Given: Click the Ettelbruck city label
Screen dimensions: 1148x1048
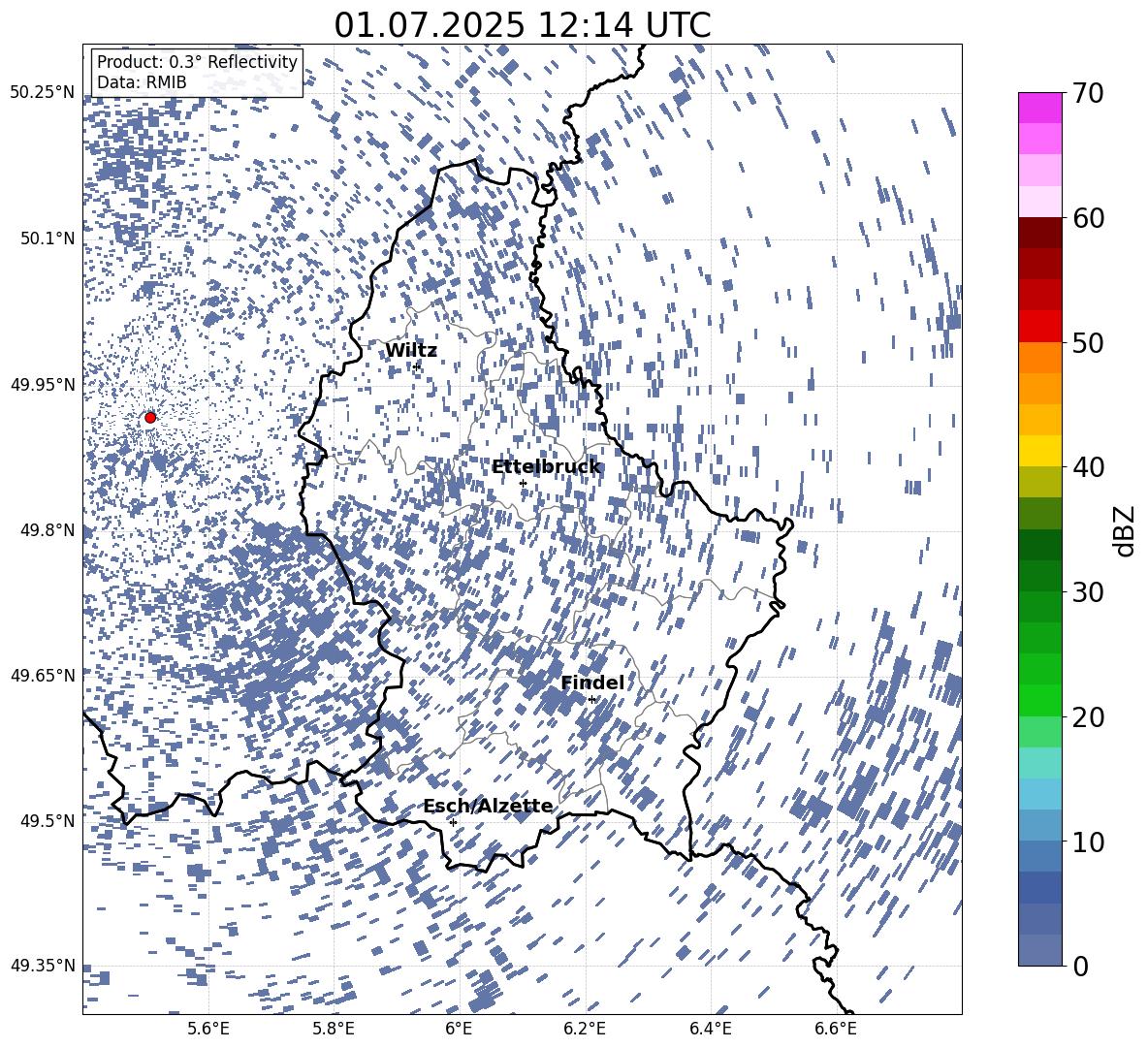Looking at the screenshot, I should coord(546,467).
